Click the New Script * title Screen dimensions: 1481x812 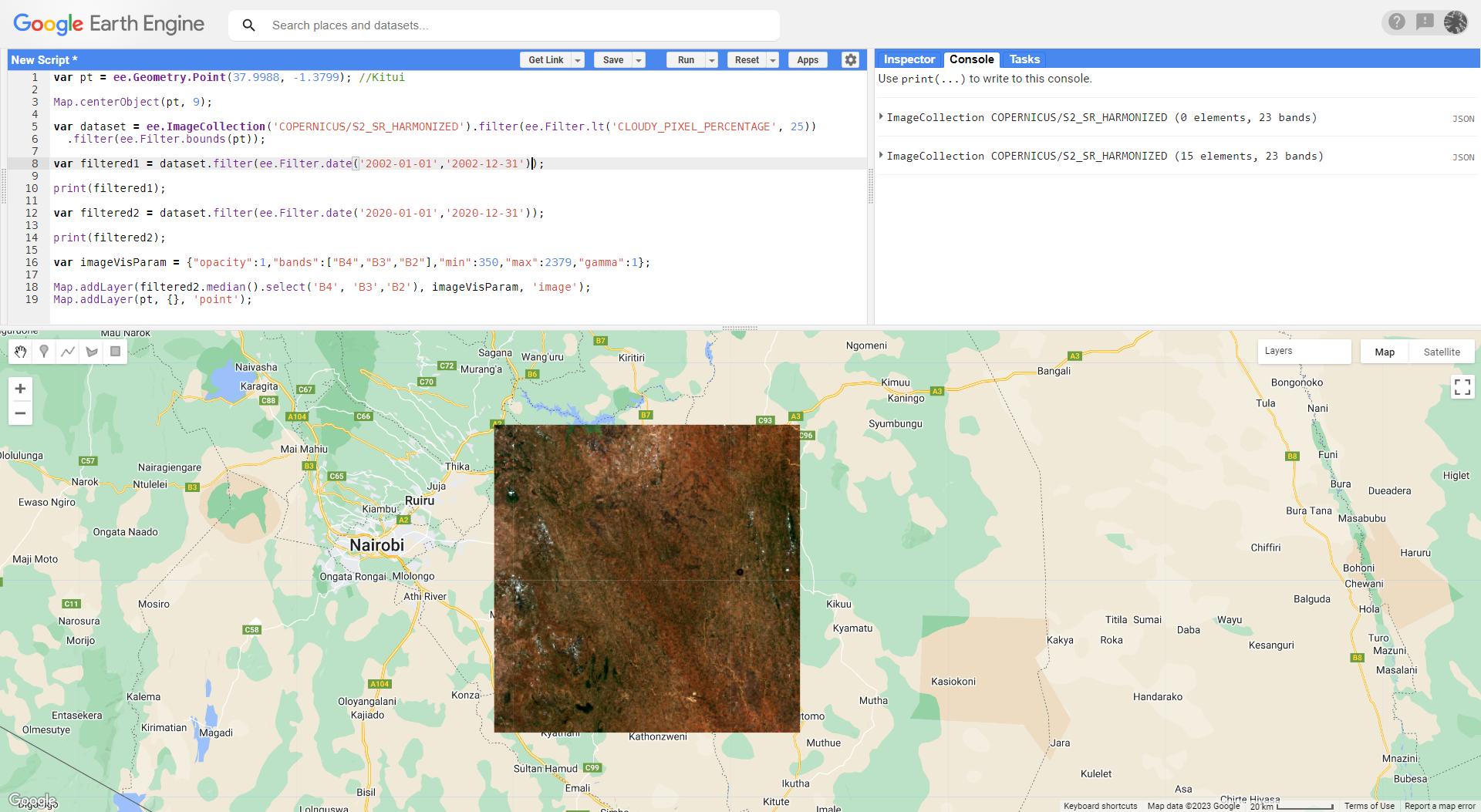click(44, 60)
